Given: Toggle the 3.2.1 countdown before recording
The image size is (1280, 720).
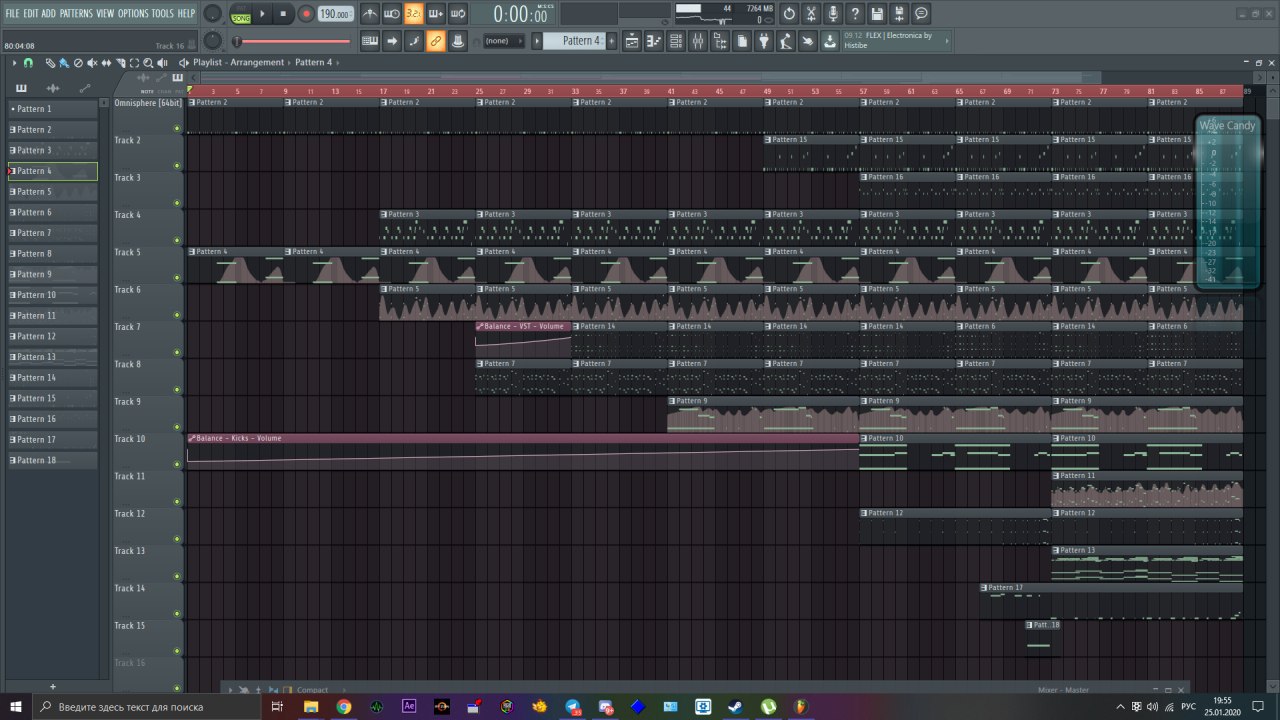Looking at the screenshot, I should [x=414, y=14].
